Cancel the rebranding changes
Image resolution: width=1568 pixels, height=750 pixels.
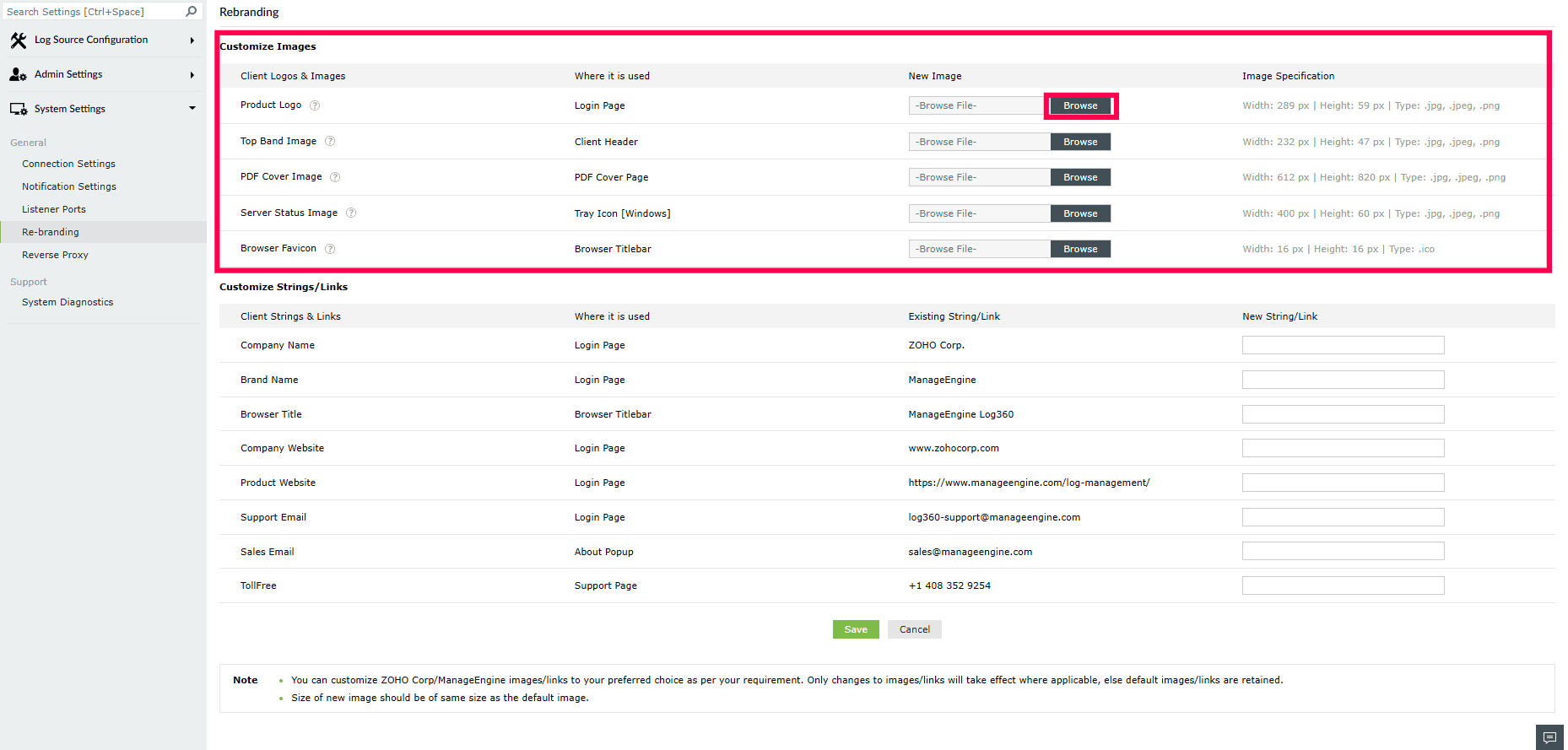click(915, 629)
